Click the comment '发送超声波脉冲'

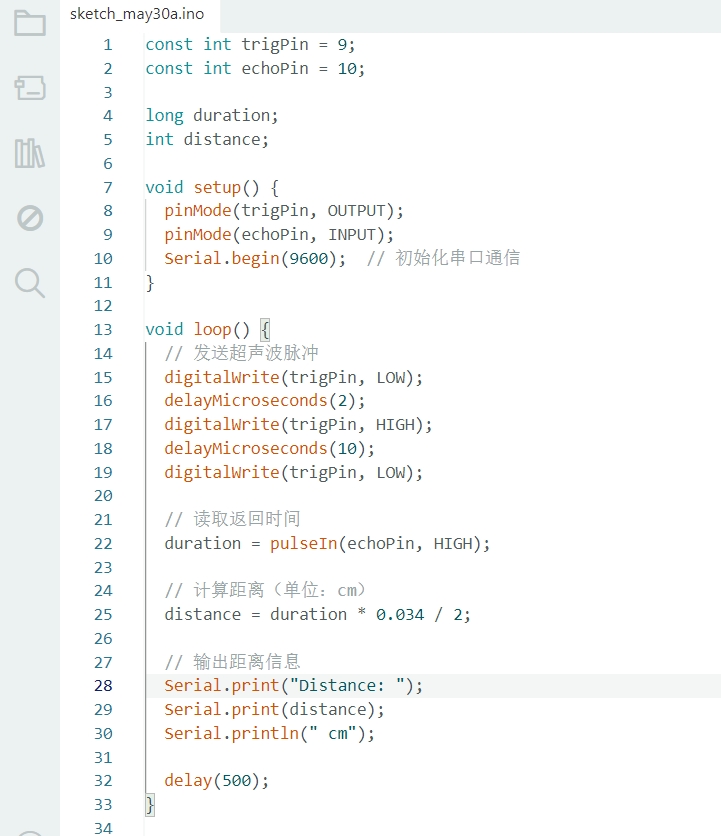[256, 353]
